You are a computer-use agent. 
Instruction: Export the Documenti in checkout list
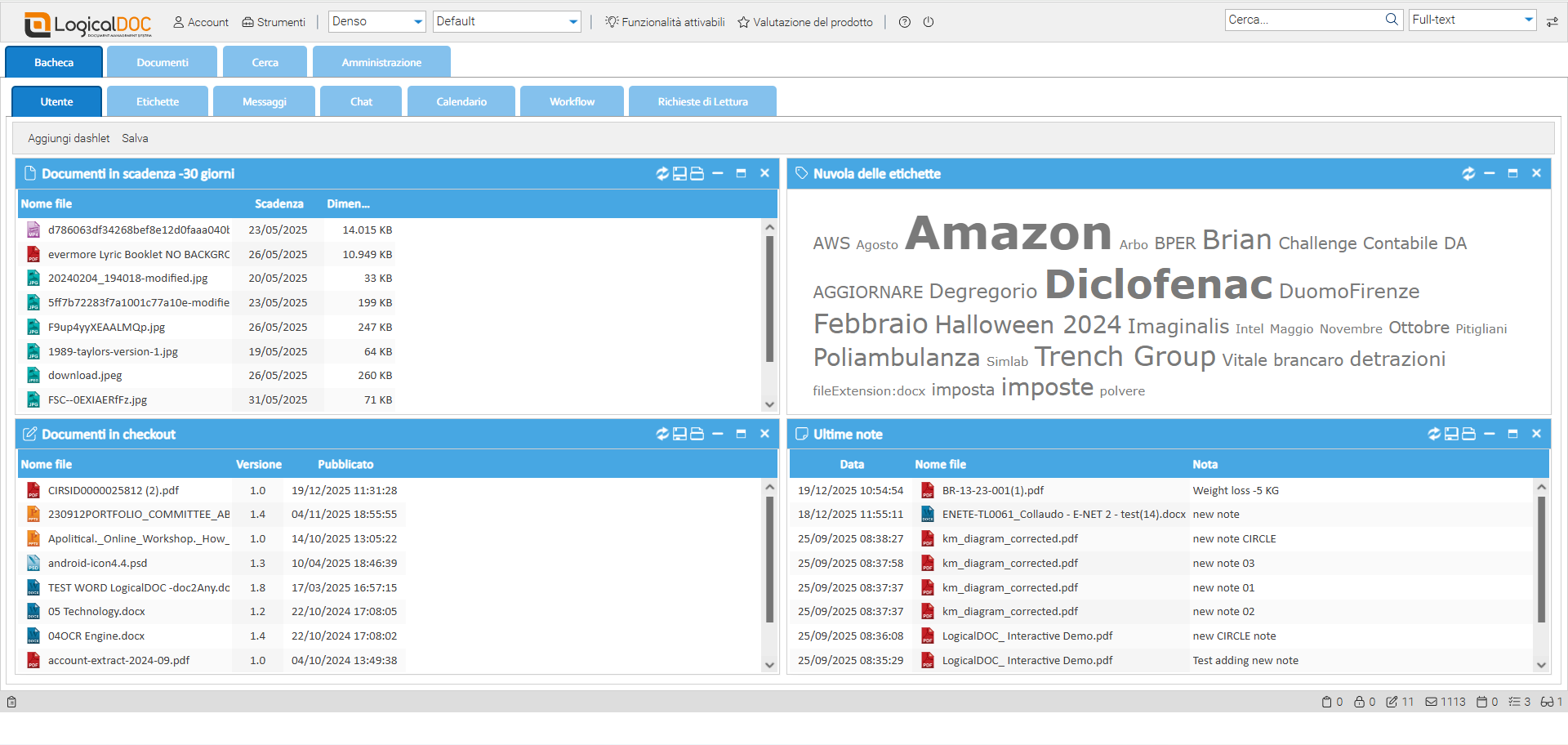(x=679, y=434)
